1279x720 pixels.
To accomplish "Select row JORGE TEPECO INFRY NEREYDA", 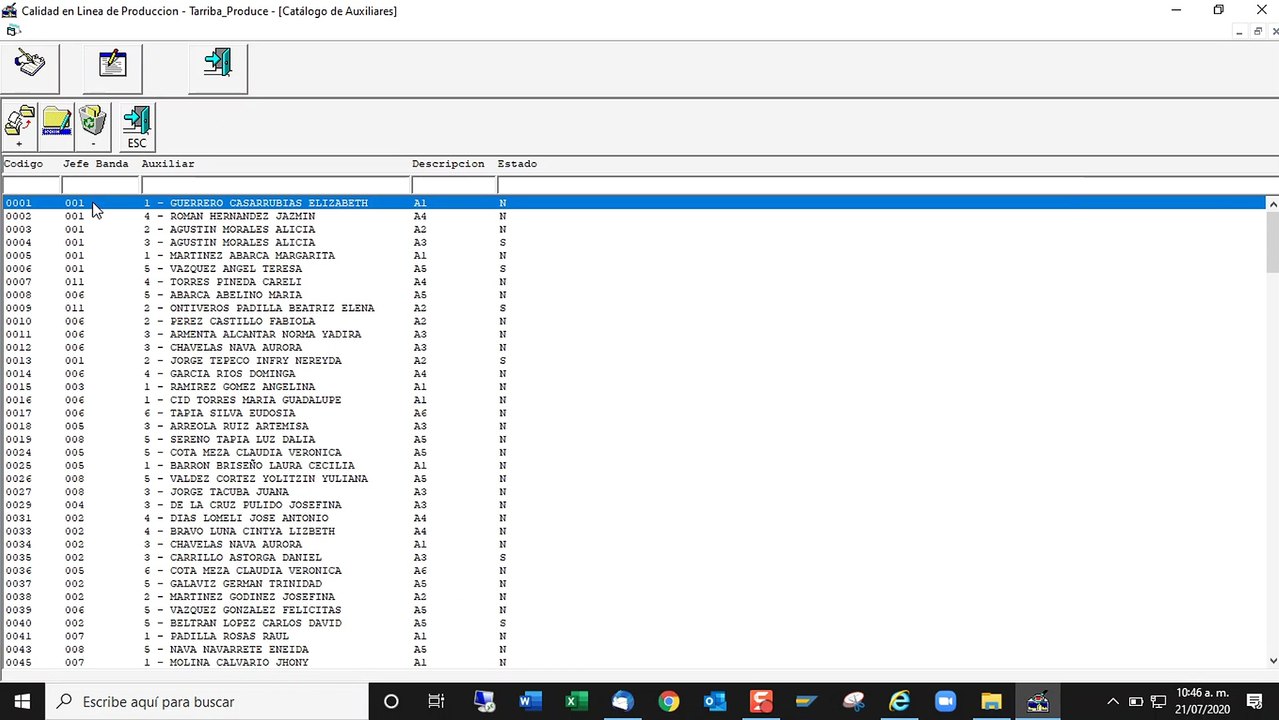I will [x=634, y=360].
